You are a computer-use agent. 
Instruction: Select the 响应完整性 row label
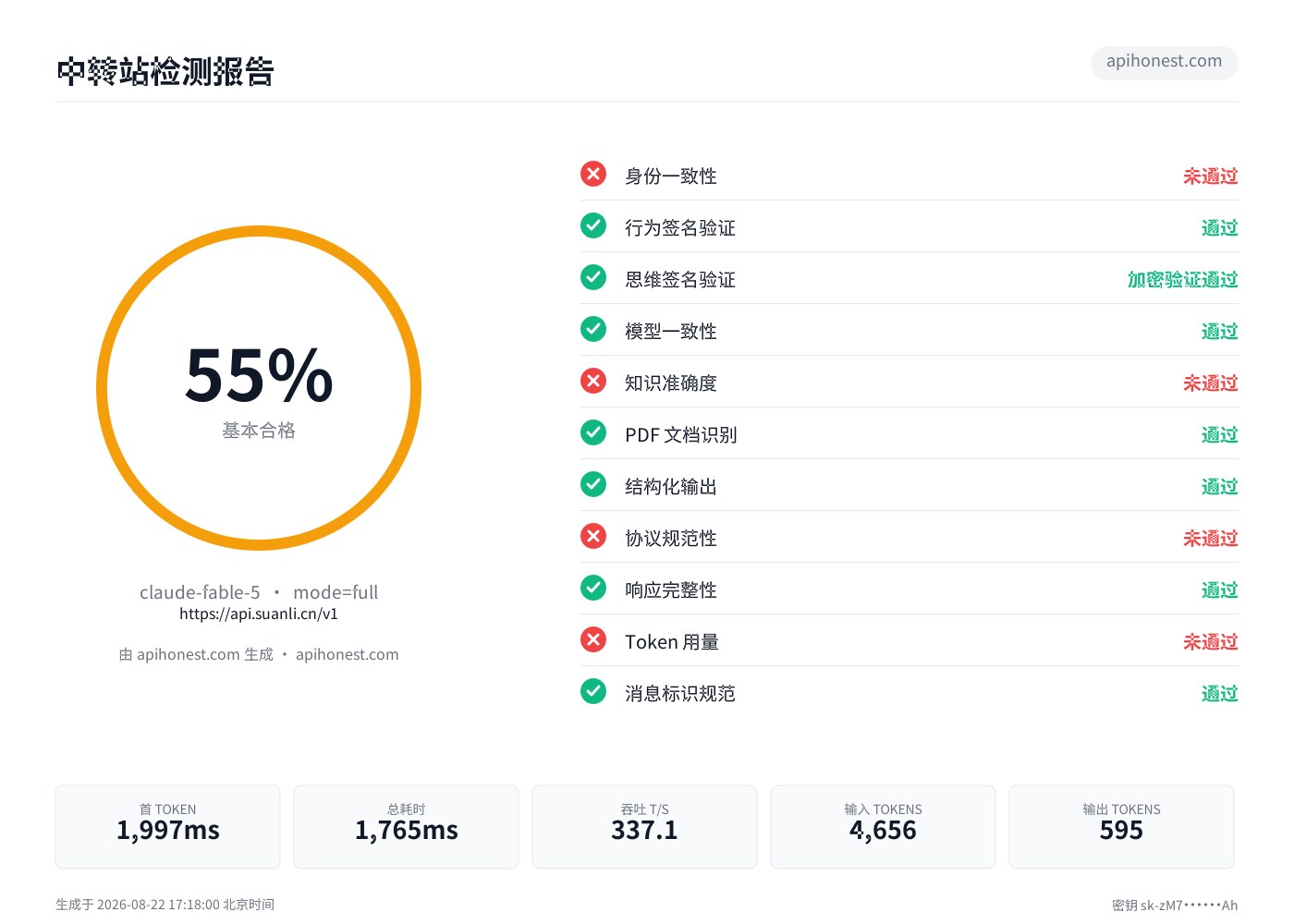[671, 590]
